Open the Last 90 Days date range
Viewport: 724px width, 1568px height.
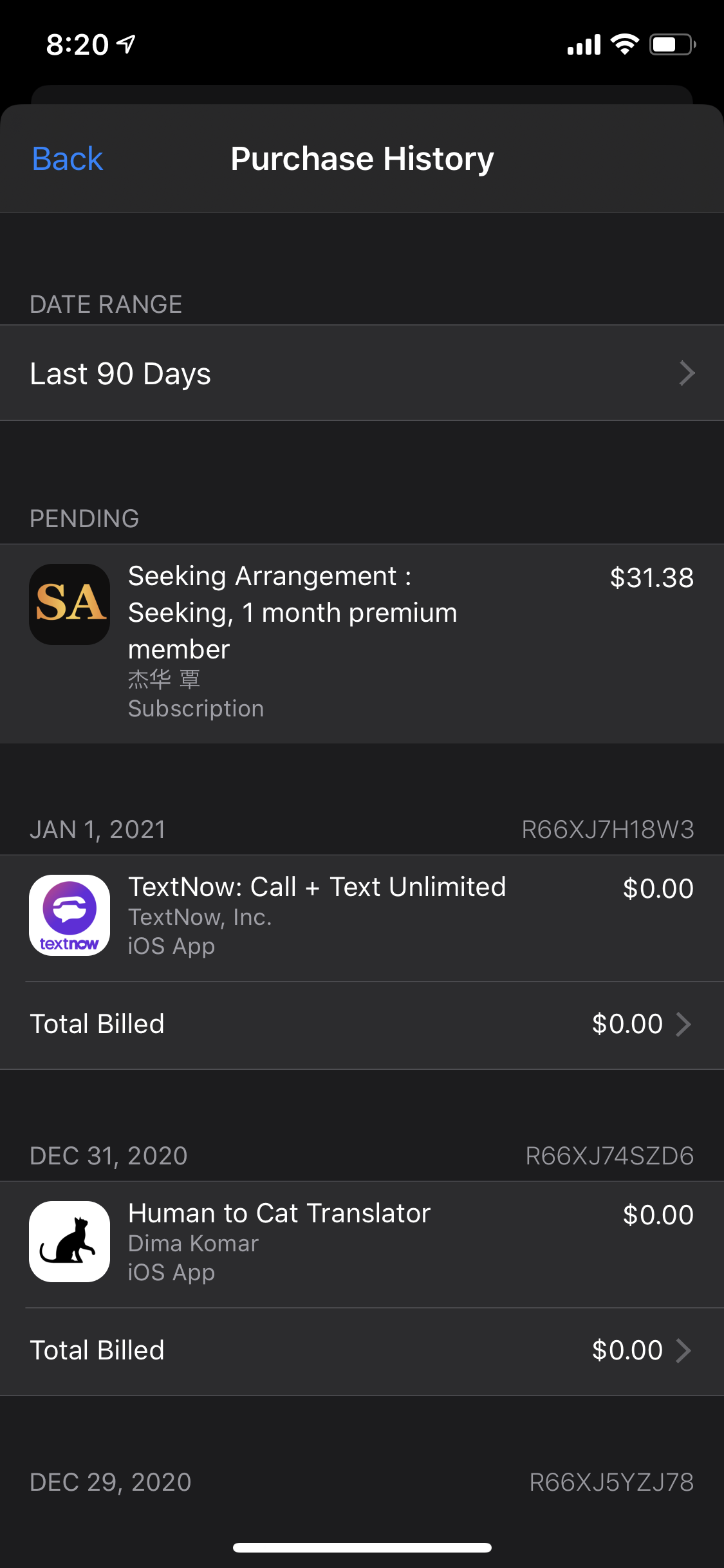click(x=120, y=374)
